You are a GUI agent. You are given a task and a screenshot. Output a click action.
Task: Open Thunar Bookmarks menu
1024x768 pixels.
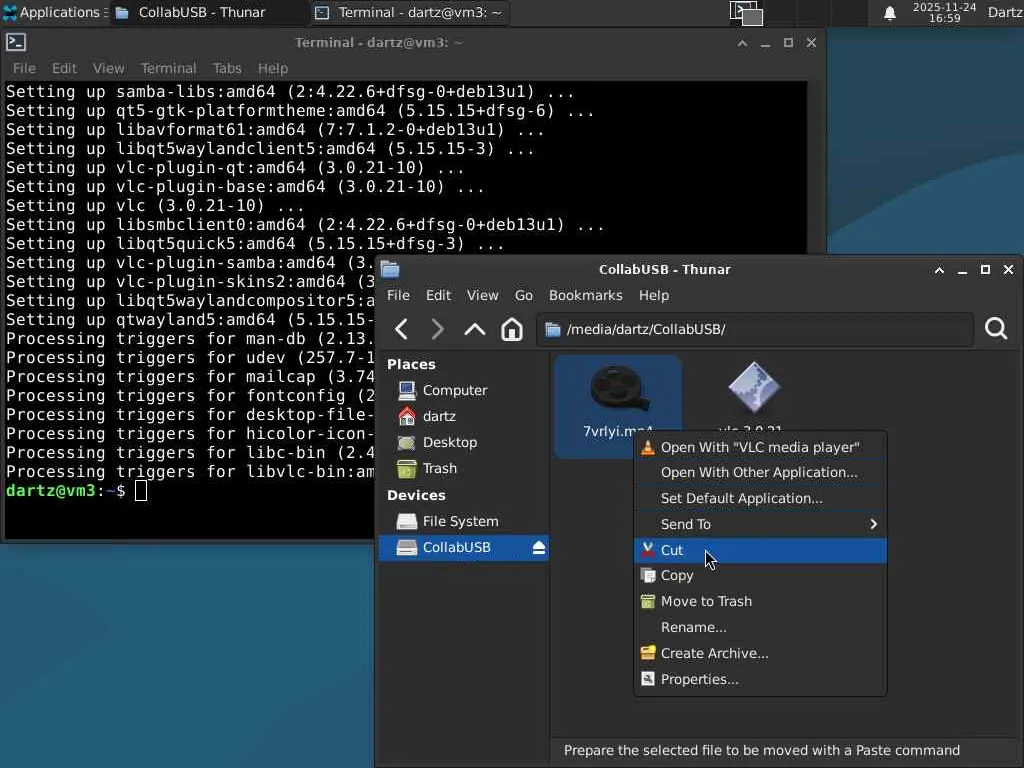point(586,296)
